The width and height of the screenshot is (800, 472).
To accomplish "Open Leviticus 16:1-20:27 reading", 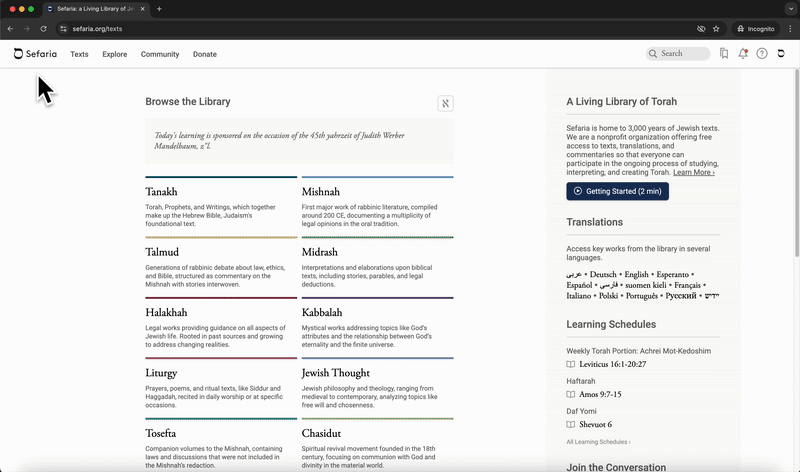I will click(x=613, y=364).
